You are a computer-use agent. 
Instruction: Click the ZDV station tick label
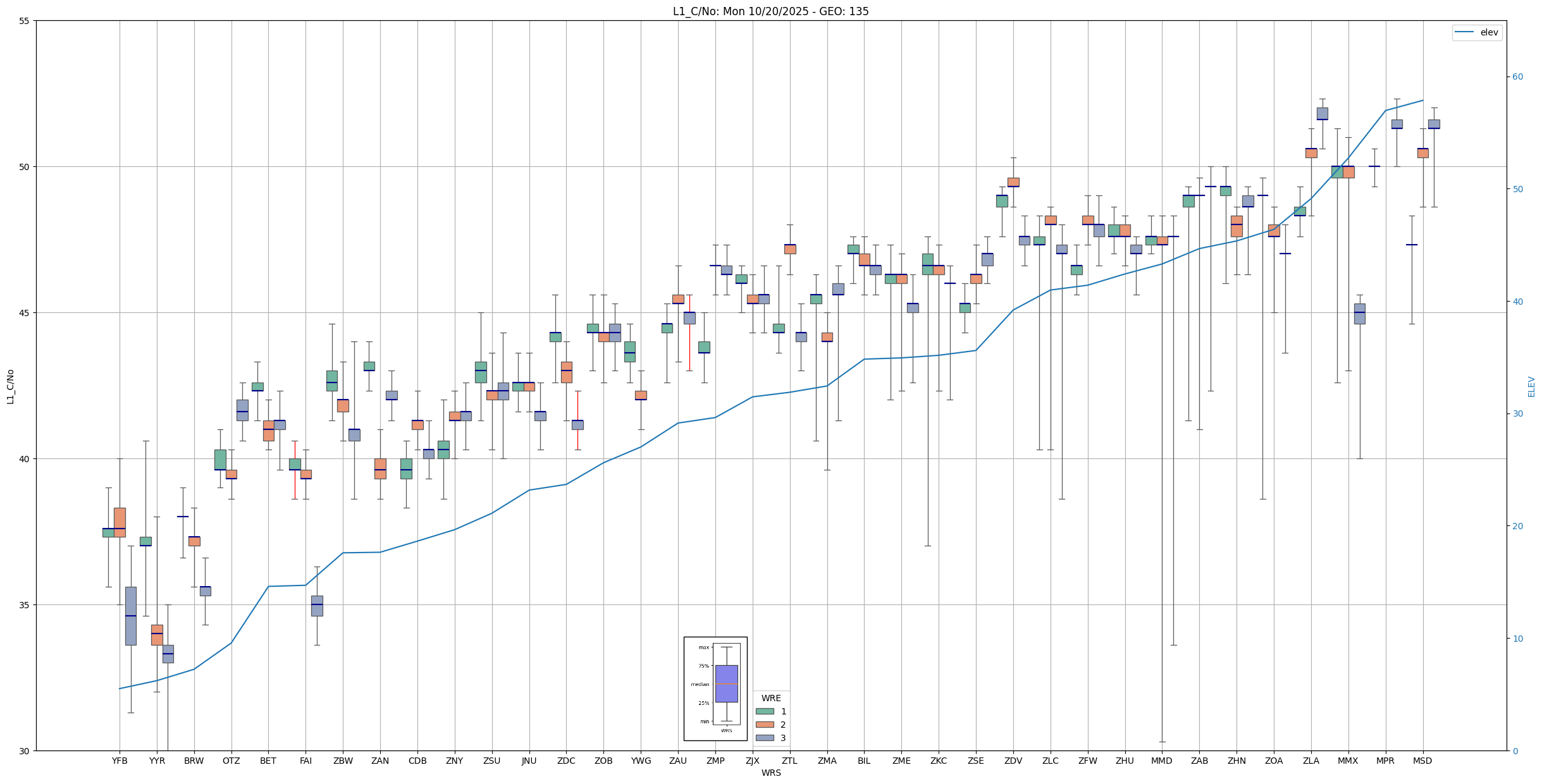[x=1013, y=761]
